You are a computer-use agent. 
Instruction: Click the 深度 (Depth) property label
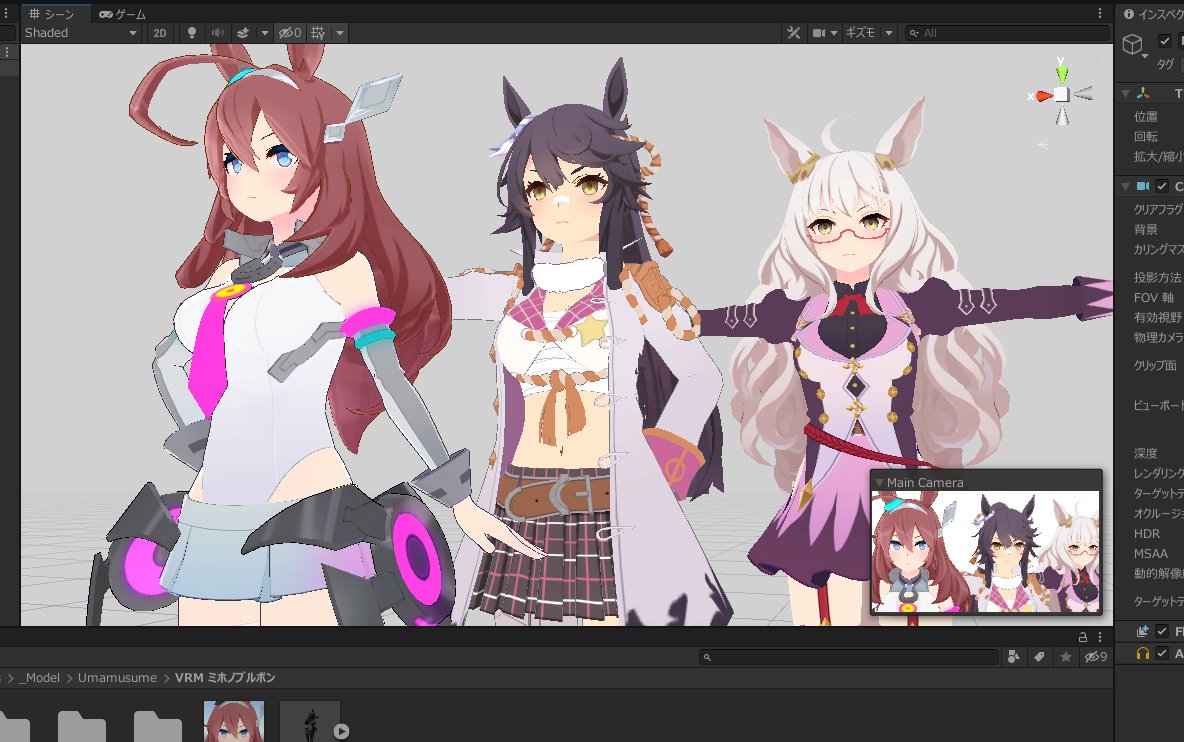[x=1145, y=453]
